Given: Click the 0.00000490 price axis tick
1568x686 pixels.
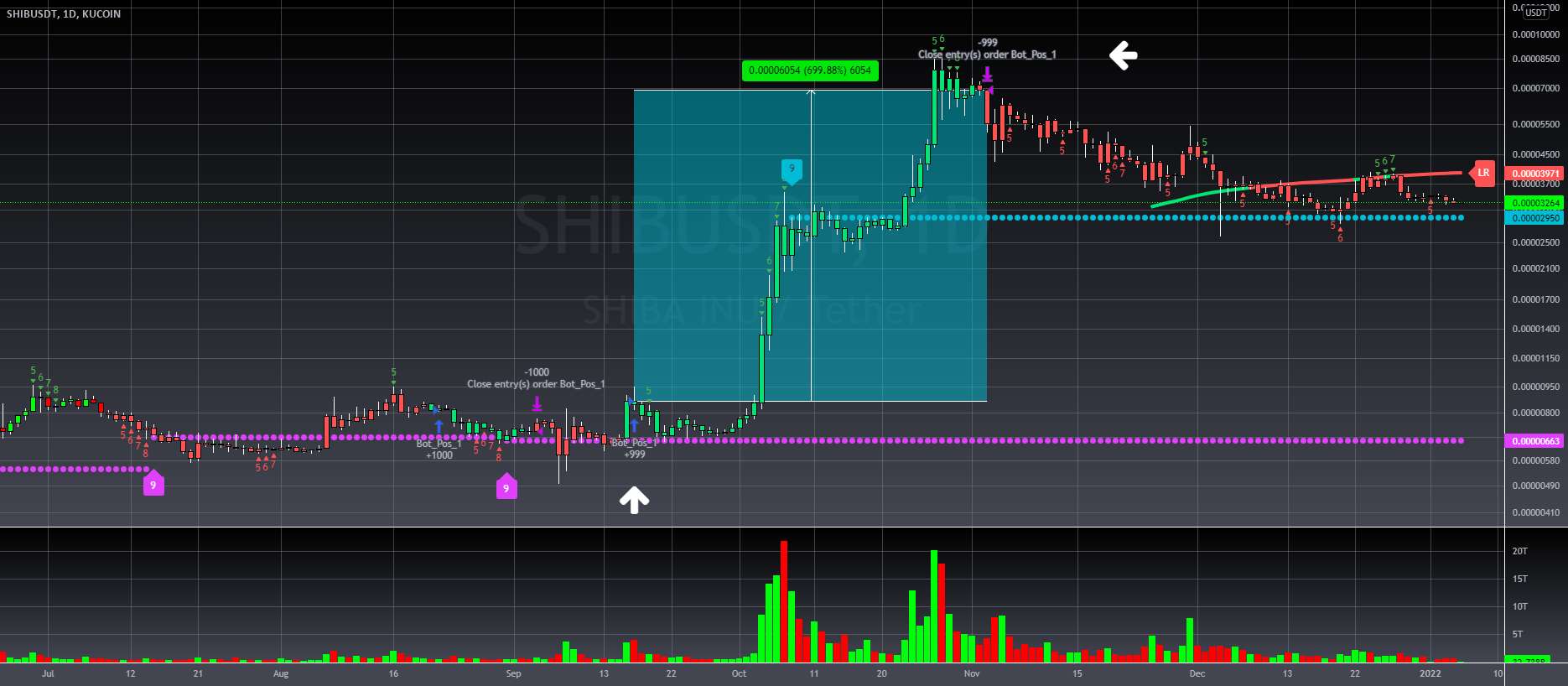Looking at the screenshot, I should tap(1536, 486).
